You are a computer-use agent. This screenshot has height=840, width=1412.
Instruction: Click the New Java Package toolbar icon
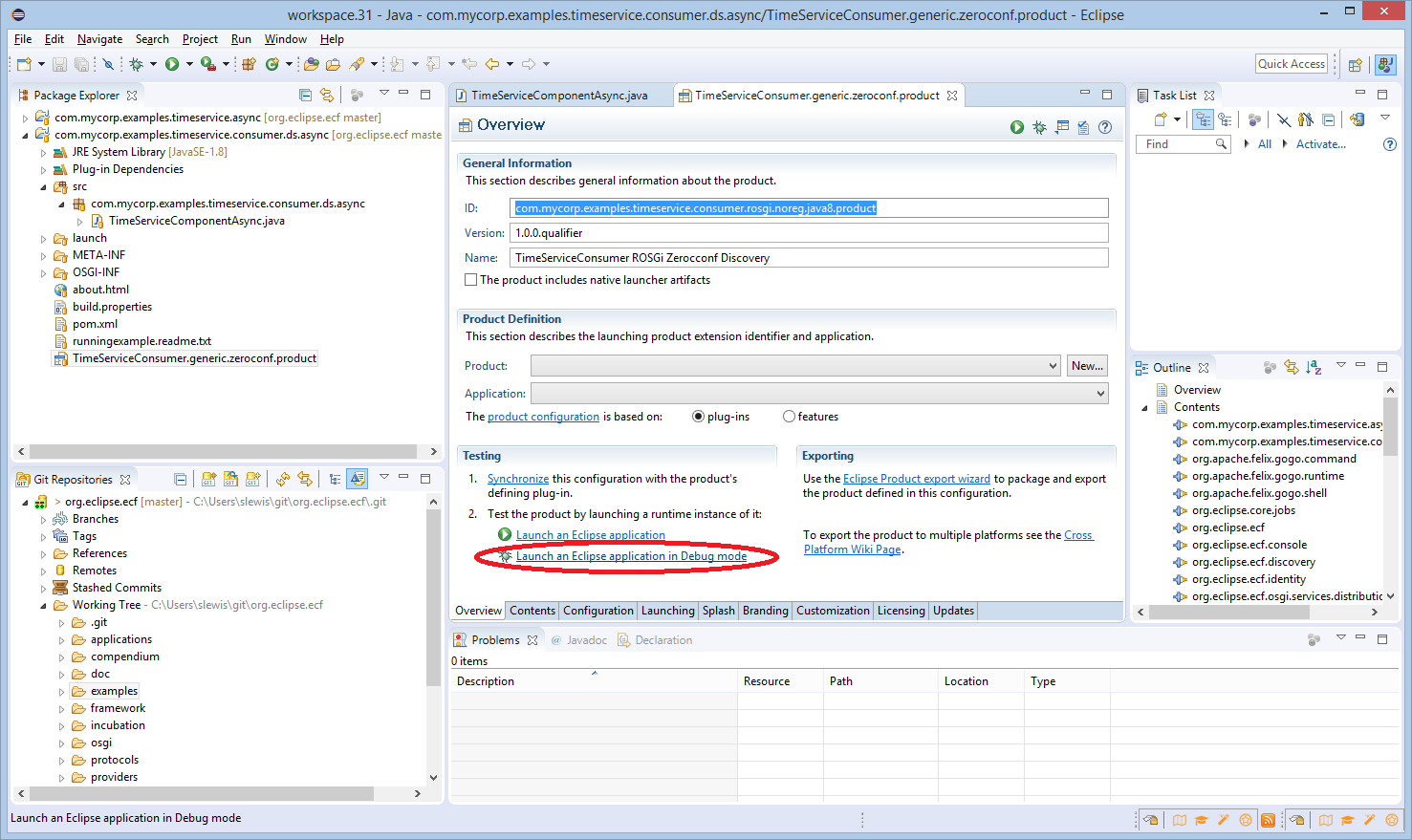pos(249,64)
